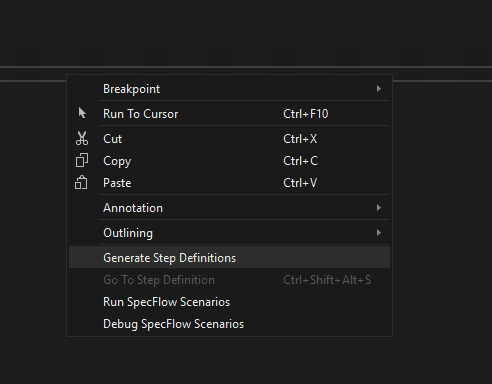Click the Ctrl+V shortcut text
The height and width of the screenshot is (384, 492).
[x=300, y=183]
